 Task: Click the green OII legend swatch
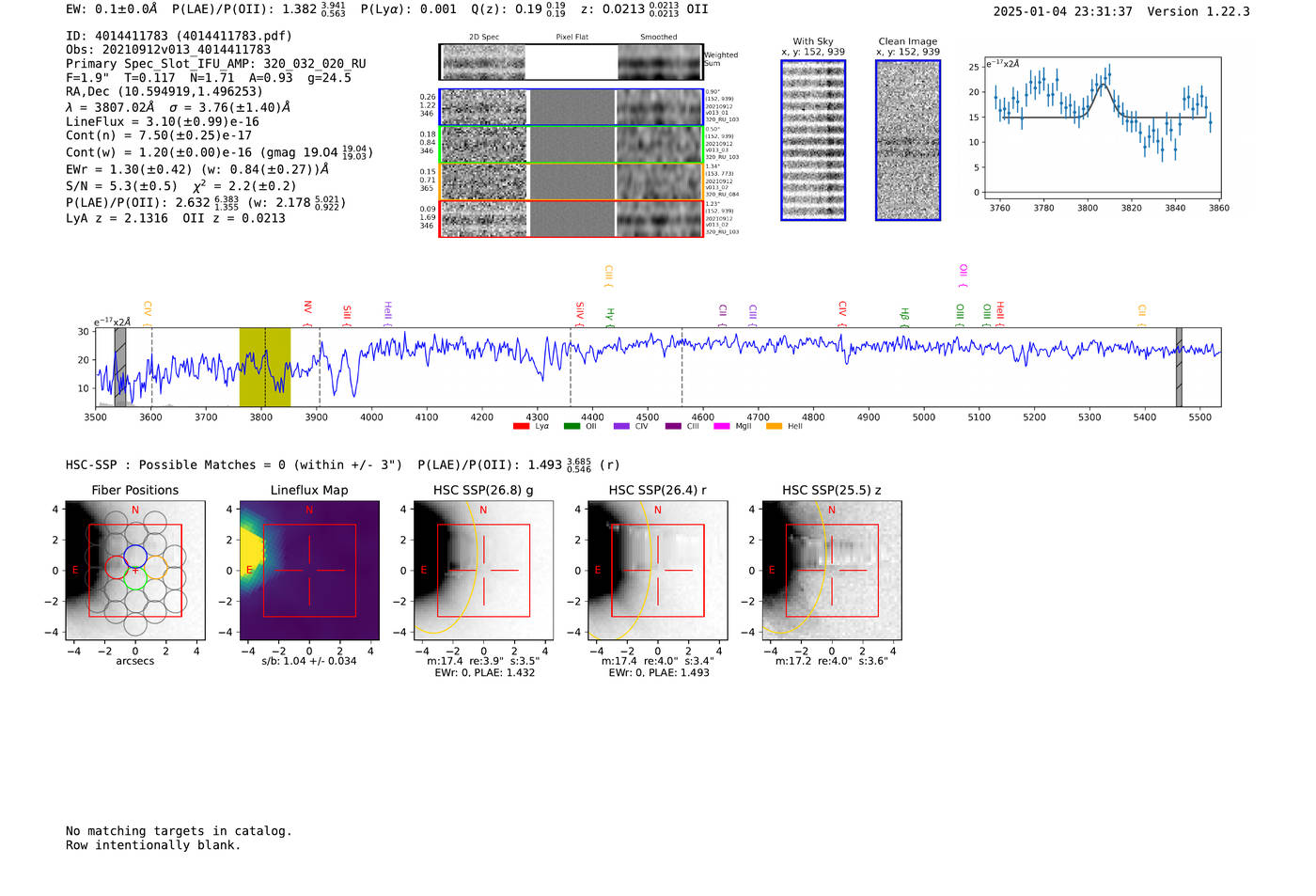[572, 427]
